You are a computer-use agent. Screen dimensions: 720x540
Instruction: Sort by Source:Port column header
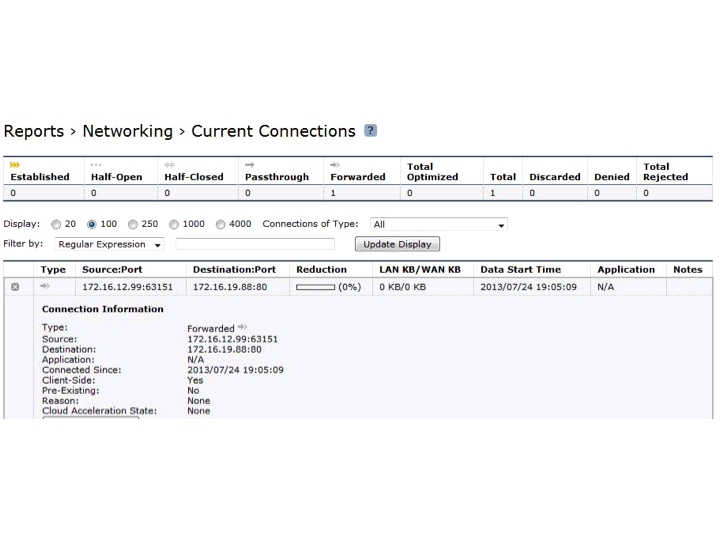tap(127, 270)
